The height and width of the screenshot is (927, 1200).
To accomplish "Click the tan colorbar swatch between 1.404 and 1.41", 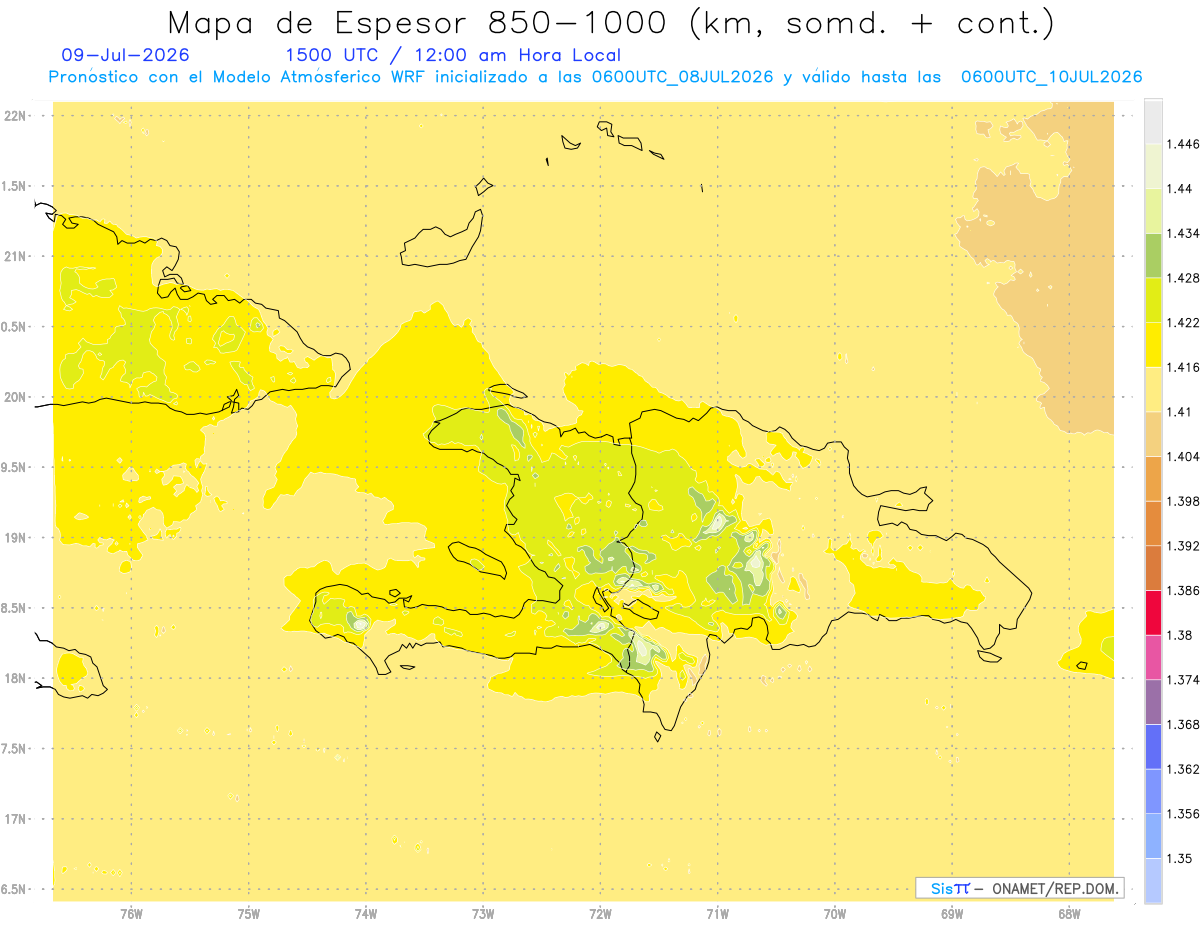I will pyautogui.click(x=1153, y=434).
